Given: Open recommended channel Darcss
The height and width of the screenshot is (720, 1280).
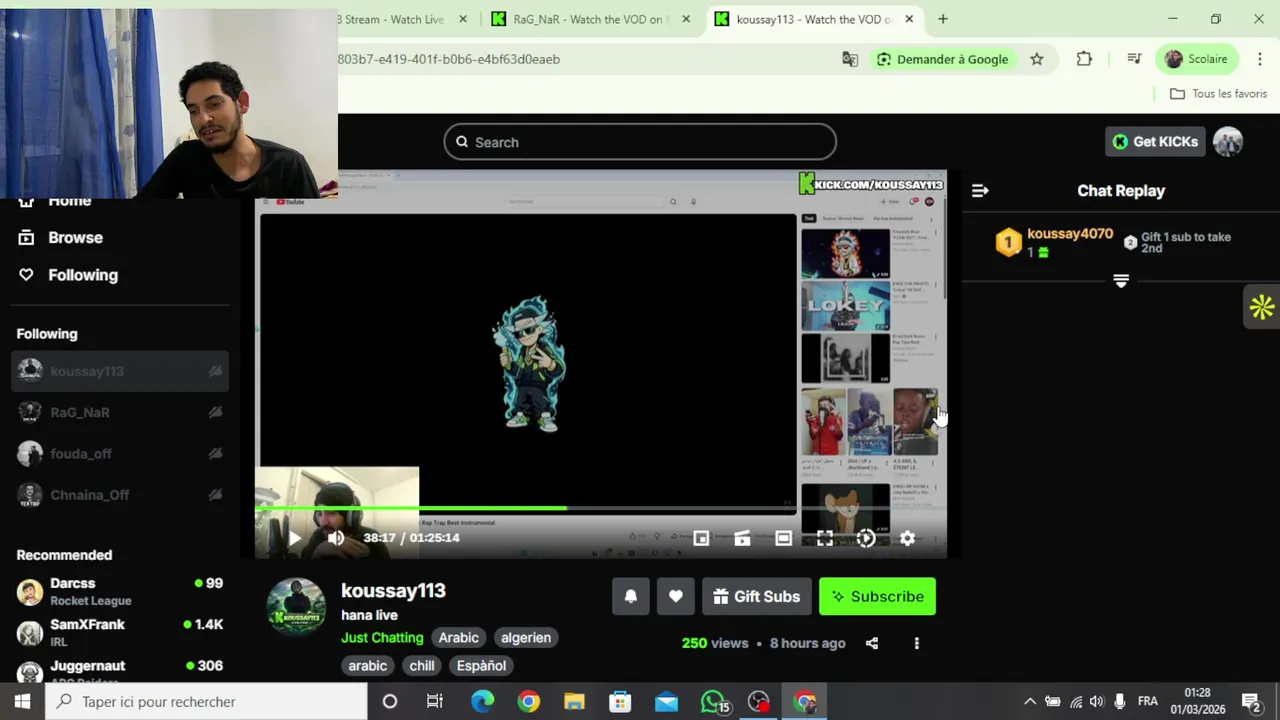Looking at the screenshot, I should point(120,592).
